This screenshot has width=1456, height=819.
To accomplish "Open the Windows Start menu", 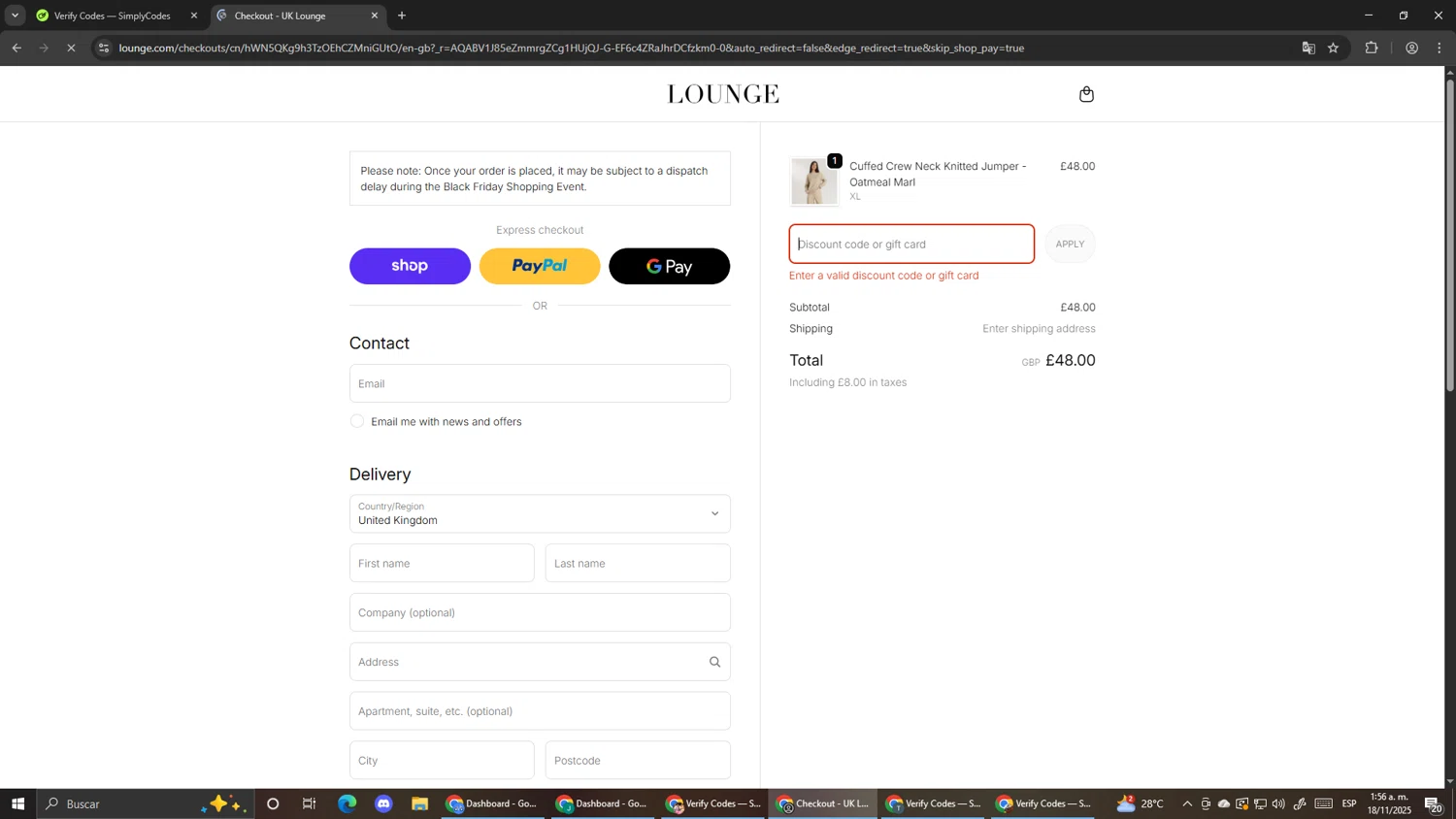I will point(17,803).
